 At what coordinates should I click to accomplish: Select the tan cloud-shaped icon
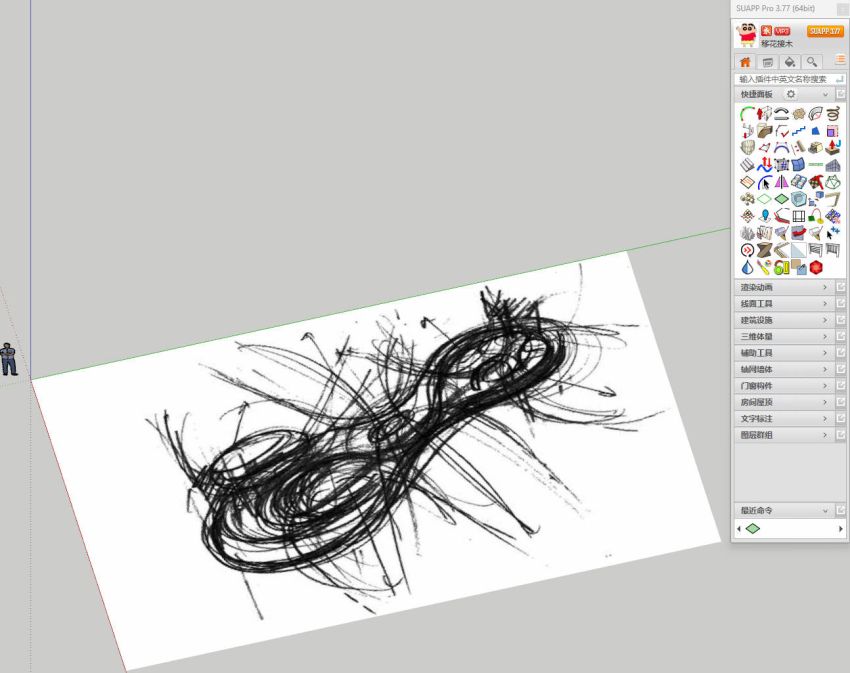[799, 114]
